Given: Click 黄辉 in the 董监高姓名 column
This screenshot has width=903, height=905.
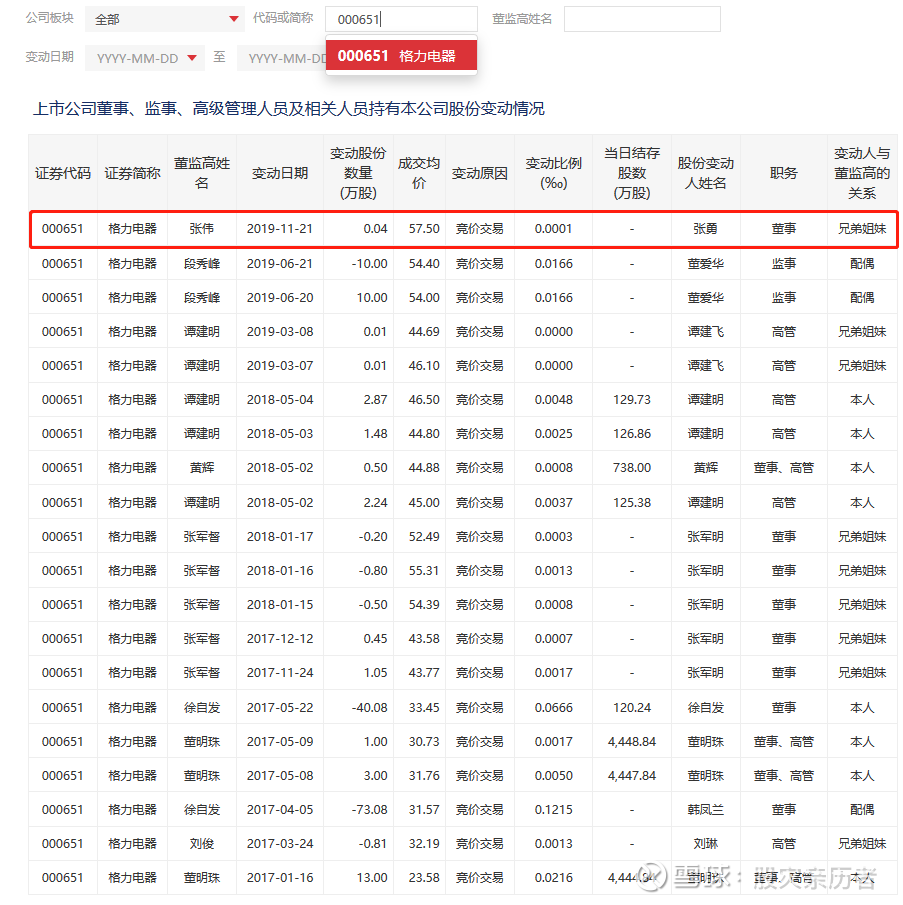Looking at the screenshot, I should (x=201, y=468).
